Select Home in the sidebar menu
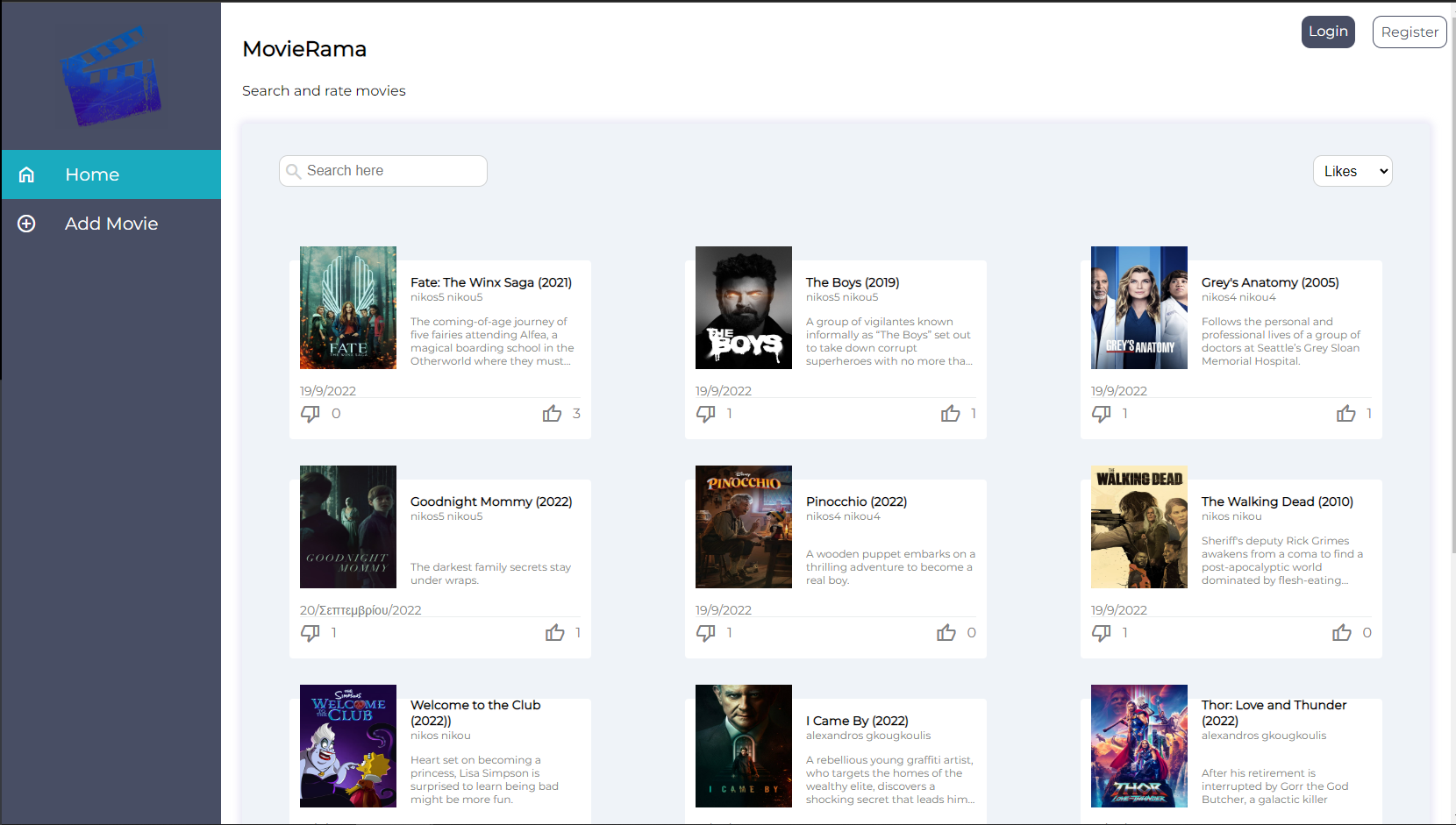 click(x=91, y=174)
